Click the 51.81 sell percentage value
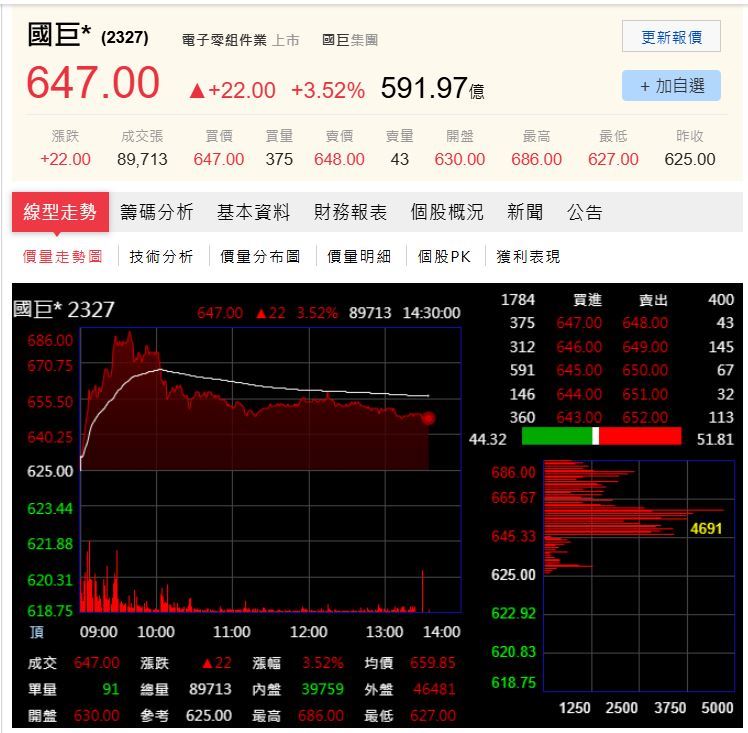748x733 pixels. [715, 439]
